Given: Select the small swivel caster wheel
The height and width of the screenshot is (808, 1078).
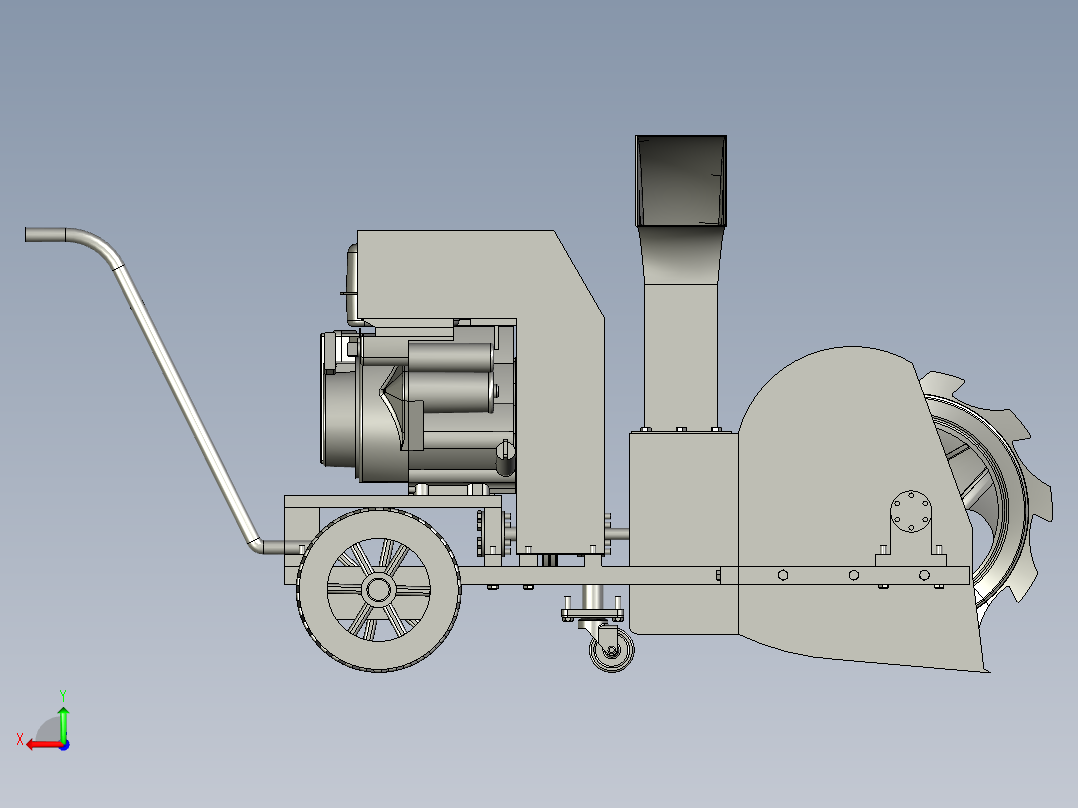Looking at the screenshot, I should pos(612,650).
